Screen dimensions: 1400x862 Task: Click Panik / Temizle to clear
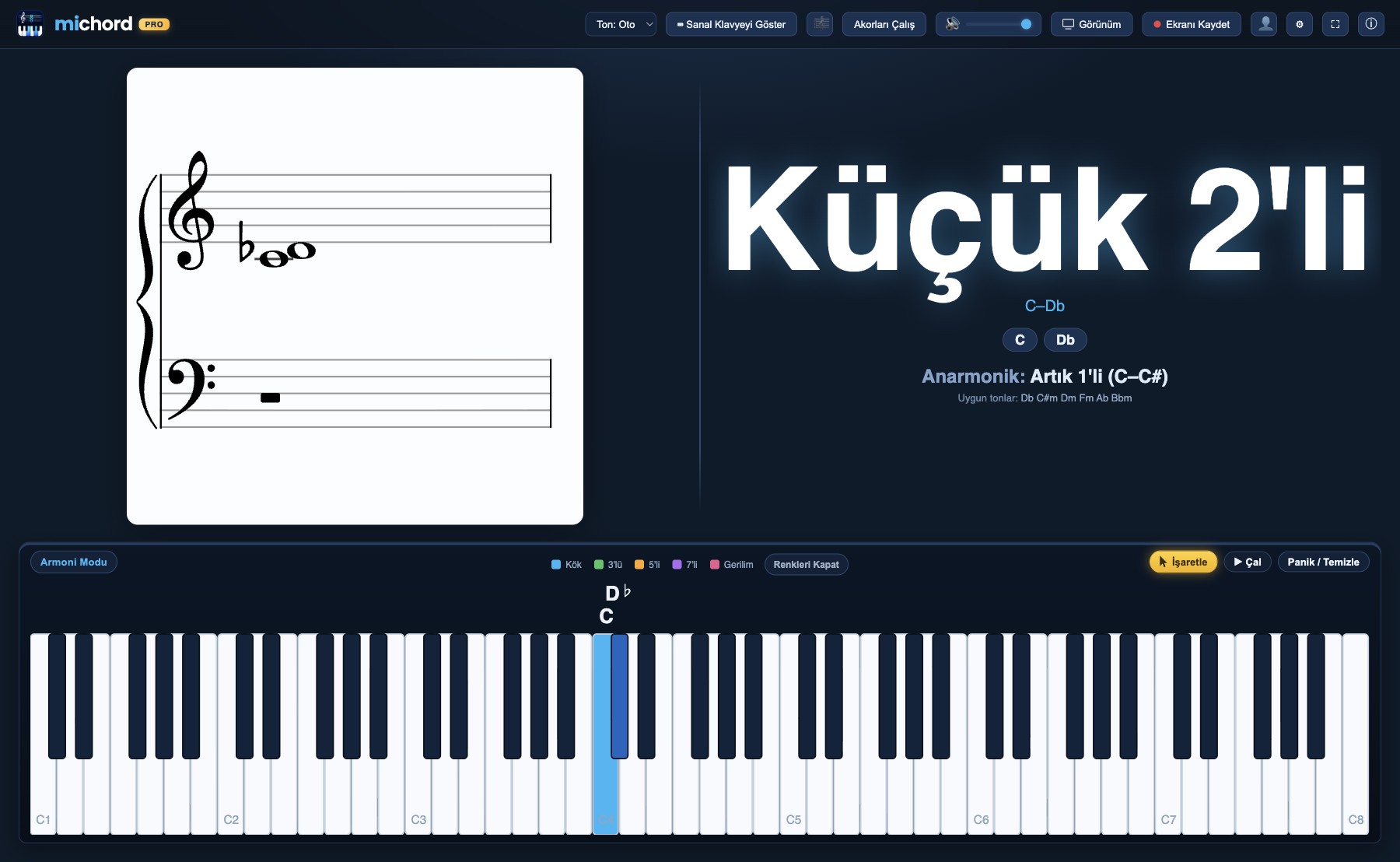point(1323,562)
